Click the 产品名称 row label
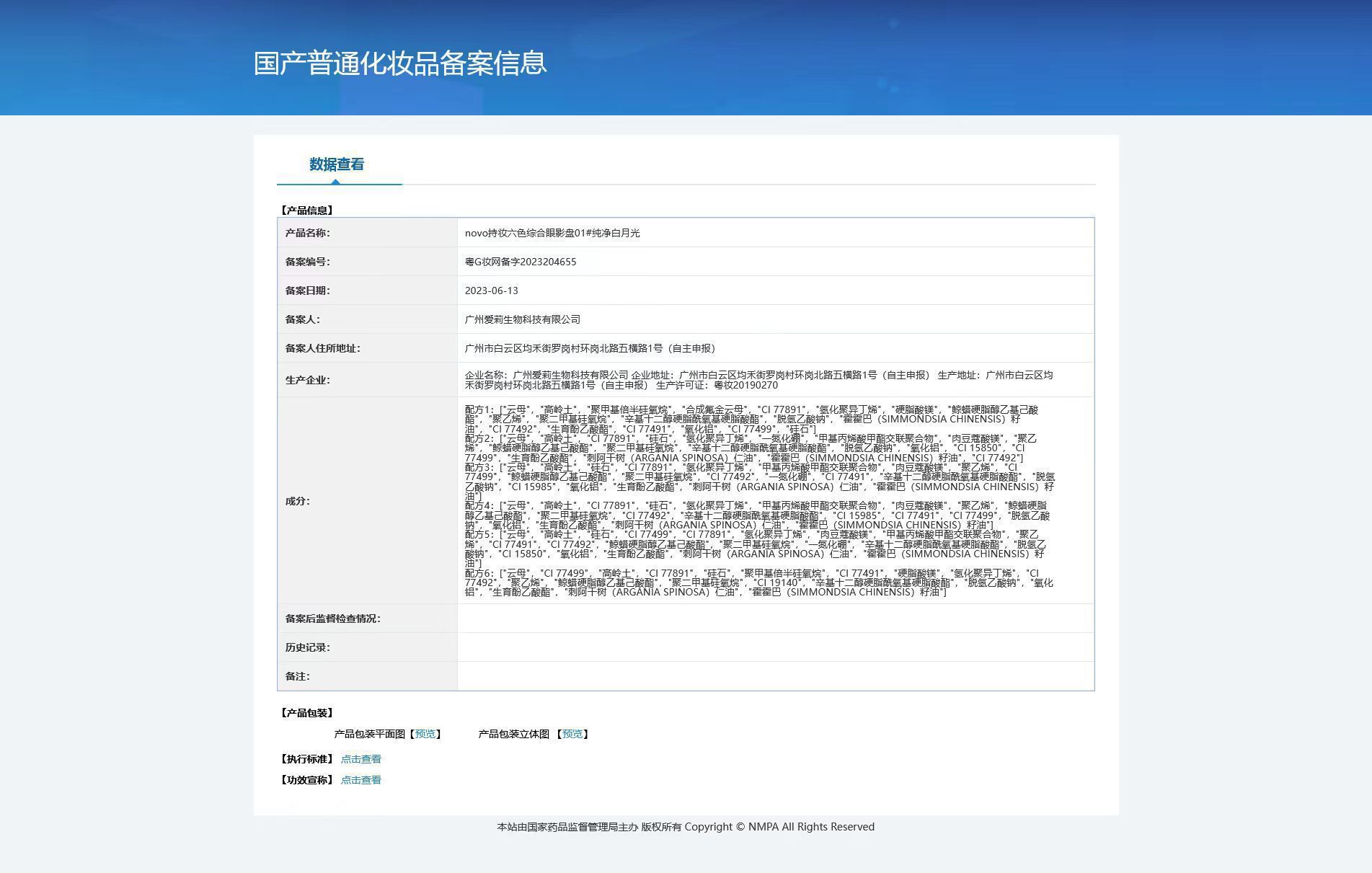The width and height of the screenshot is (1372, 873). point(305,232)
